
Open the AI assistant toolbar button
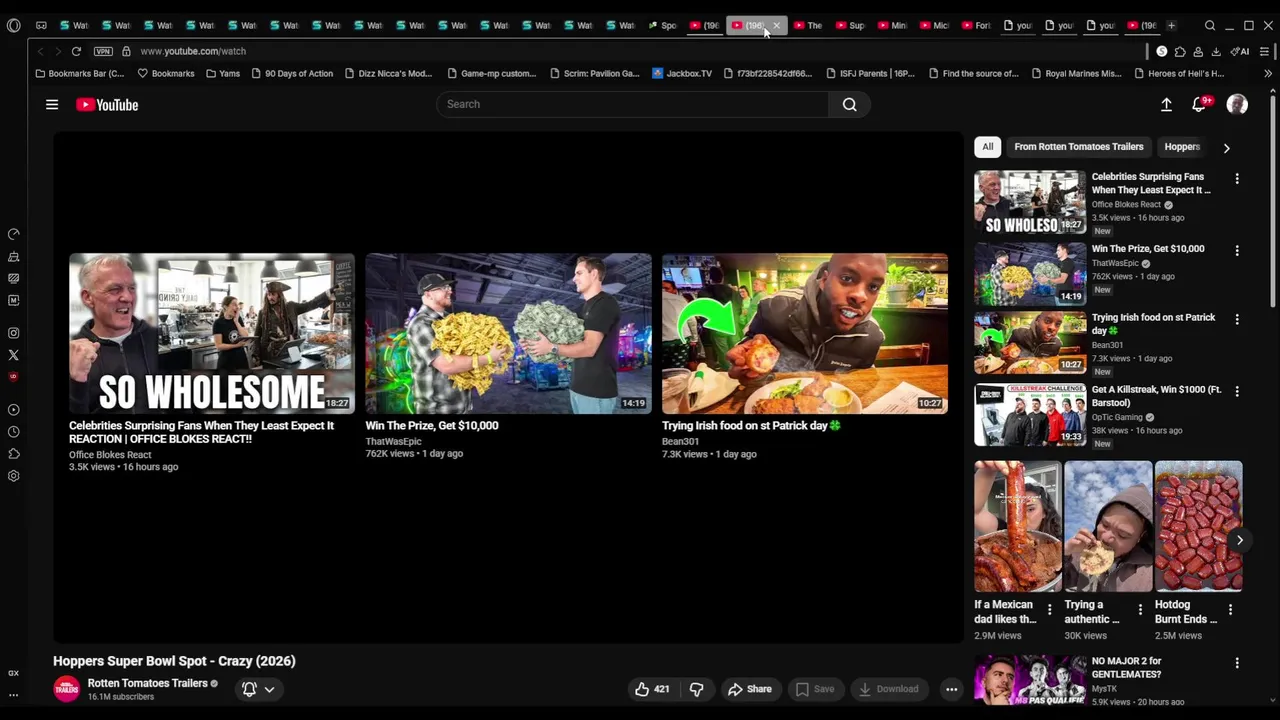pos(1240,51)
